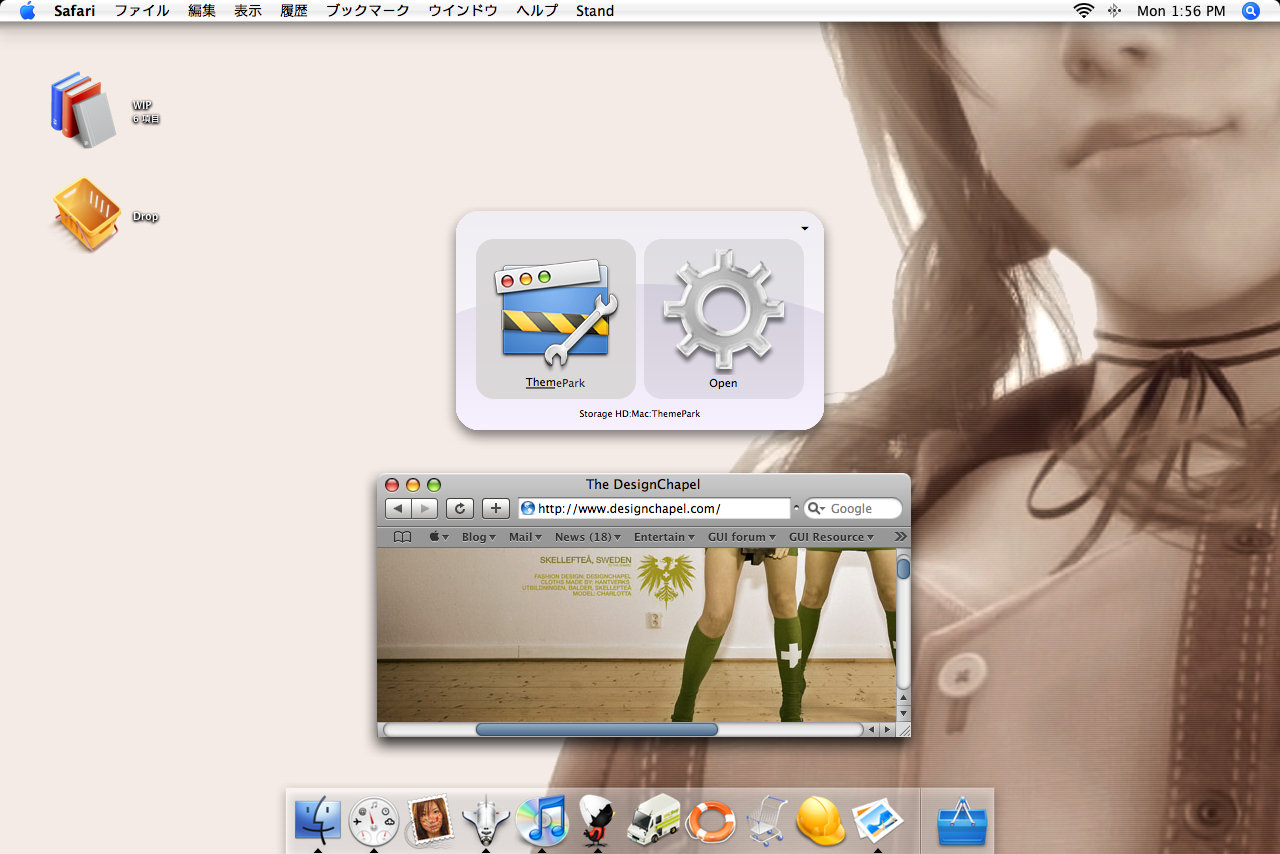Viewport: 1280px width, 854px height.
Task: Open iTunes from the dock
Action: 542,820
